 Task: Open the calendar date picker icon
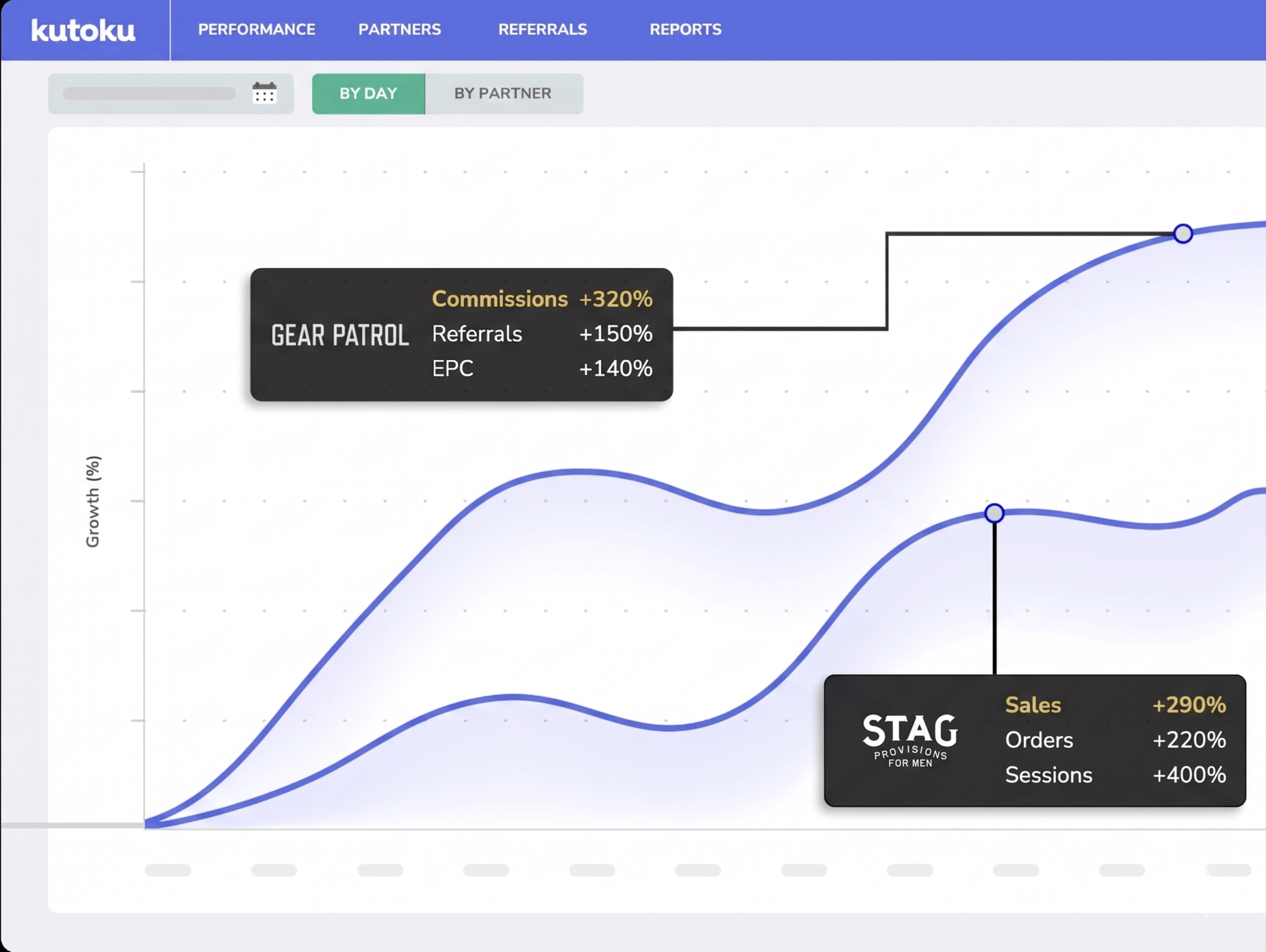coord(264,93)
